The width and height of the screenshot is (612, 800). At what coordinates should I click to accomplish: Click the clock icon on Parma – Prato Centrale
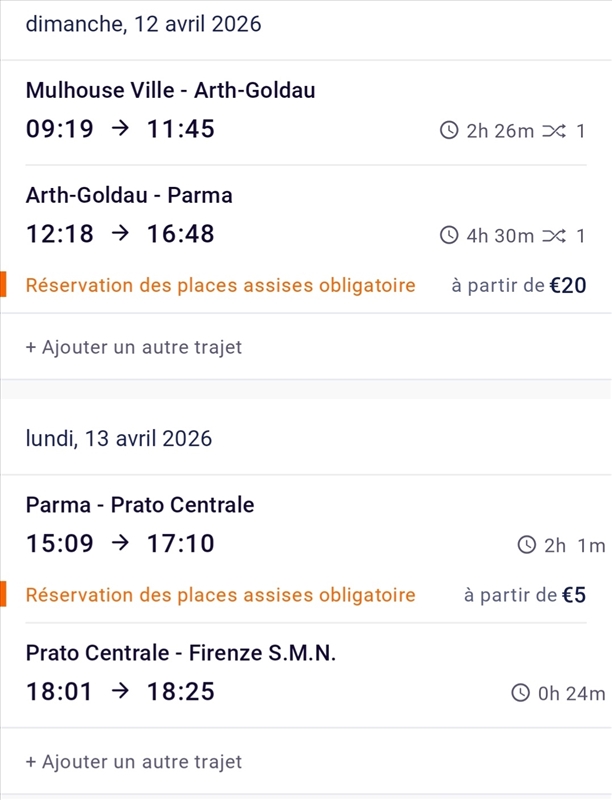527,545
